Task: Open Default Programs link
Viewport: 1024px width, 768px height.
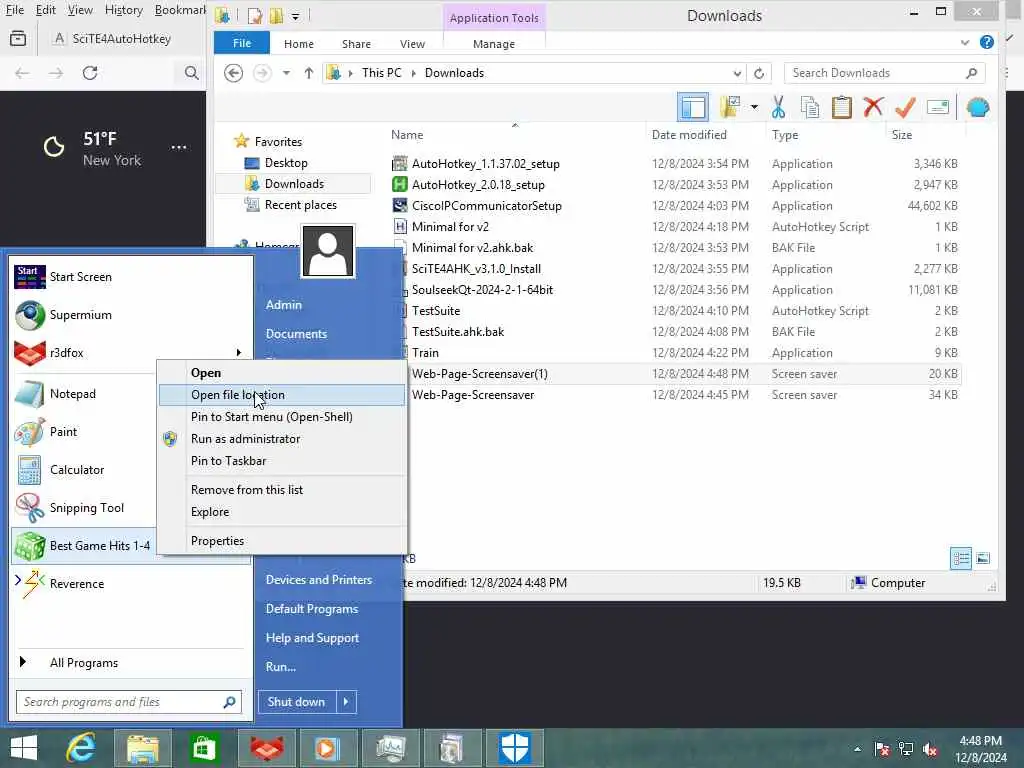Action: (x=312, y=609)
